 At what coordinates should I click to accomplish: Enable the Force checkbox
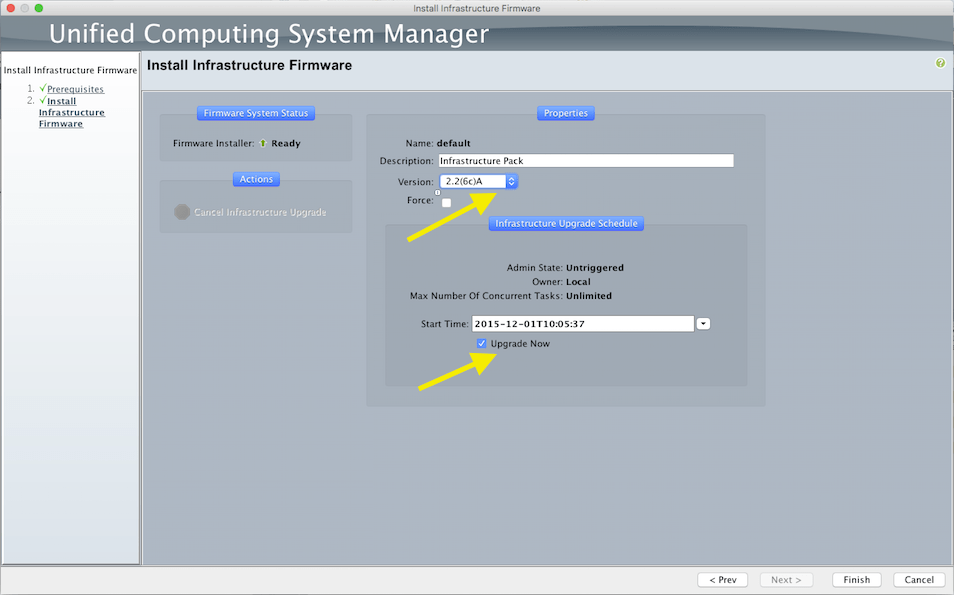click(446, 202)
